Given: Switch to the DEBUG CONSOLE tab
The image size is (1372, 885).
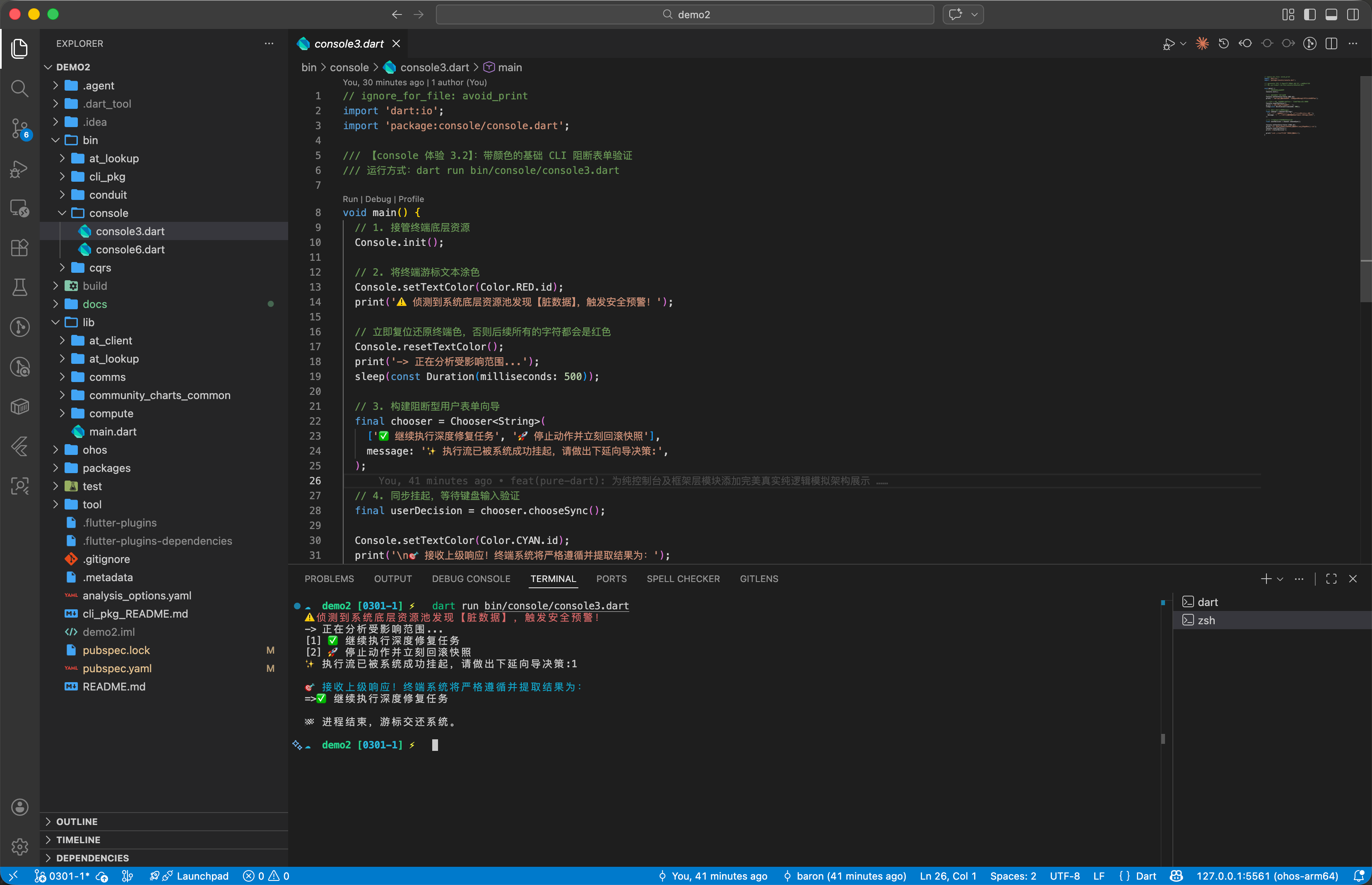Looking at the screenshot, I should click(x=471, y=579).
